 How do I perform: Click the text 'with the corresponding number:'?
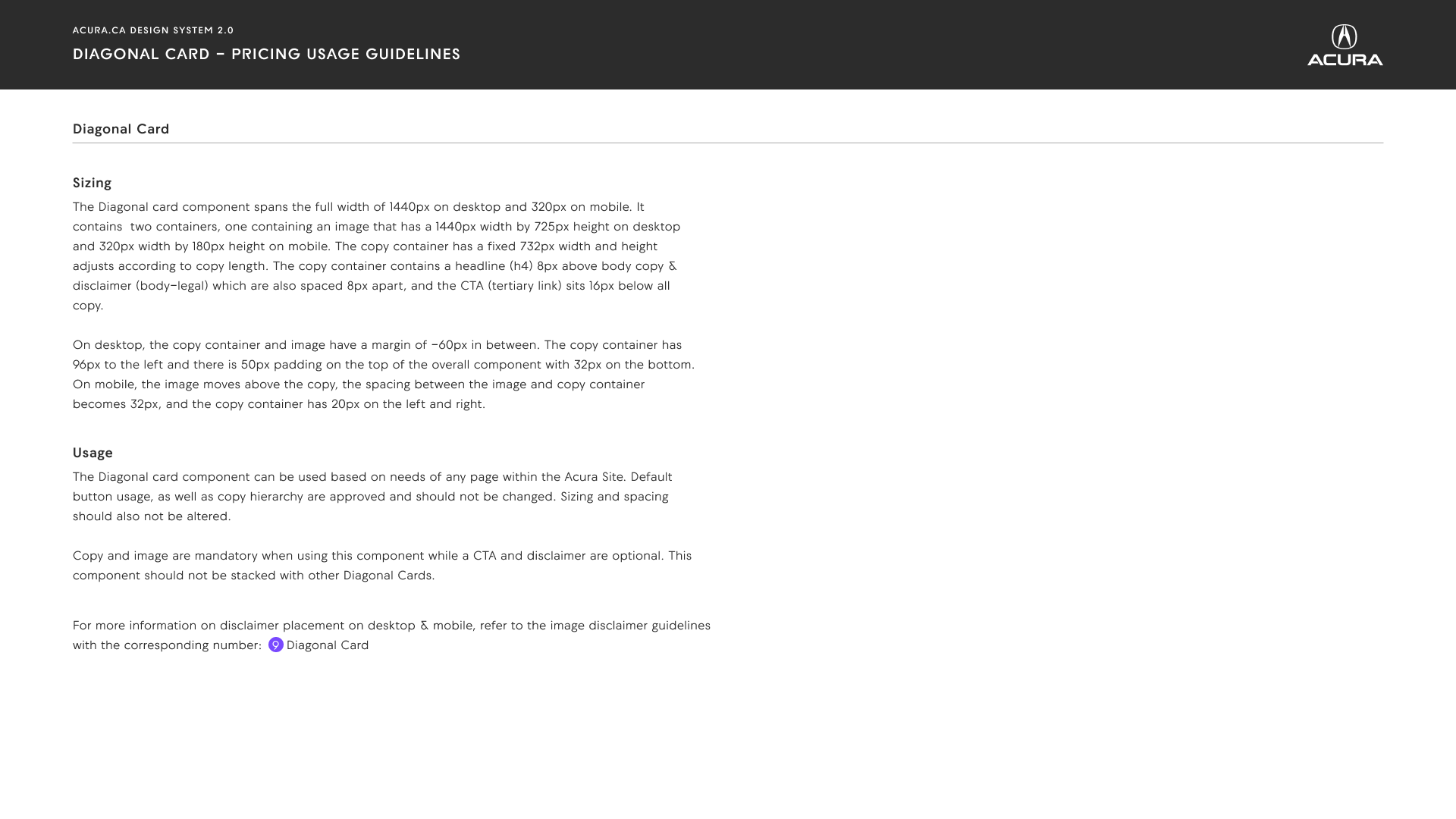click(x=167, y=645)
